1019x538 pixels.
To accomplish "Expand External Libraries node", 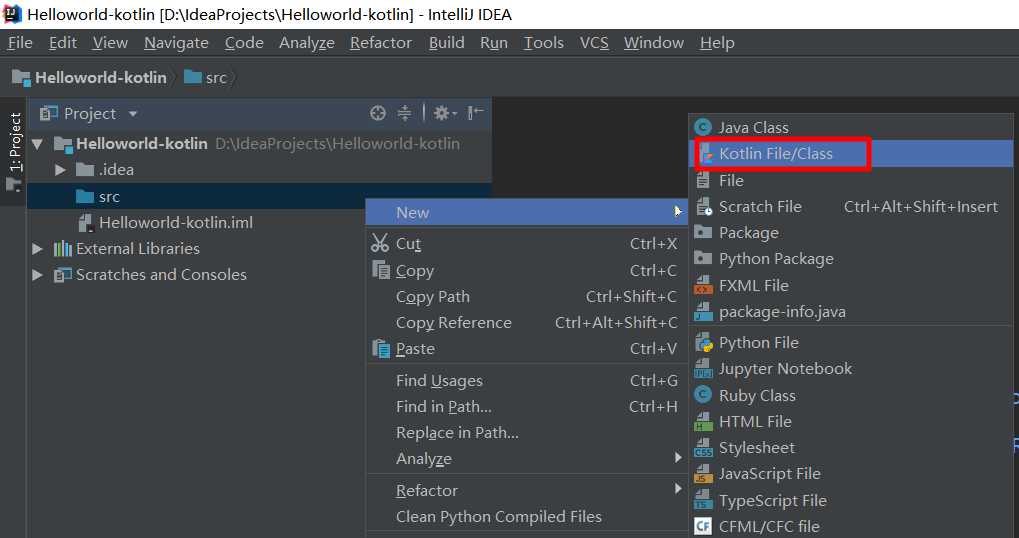I will pos(38,248).
